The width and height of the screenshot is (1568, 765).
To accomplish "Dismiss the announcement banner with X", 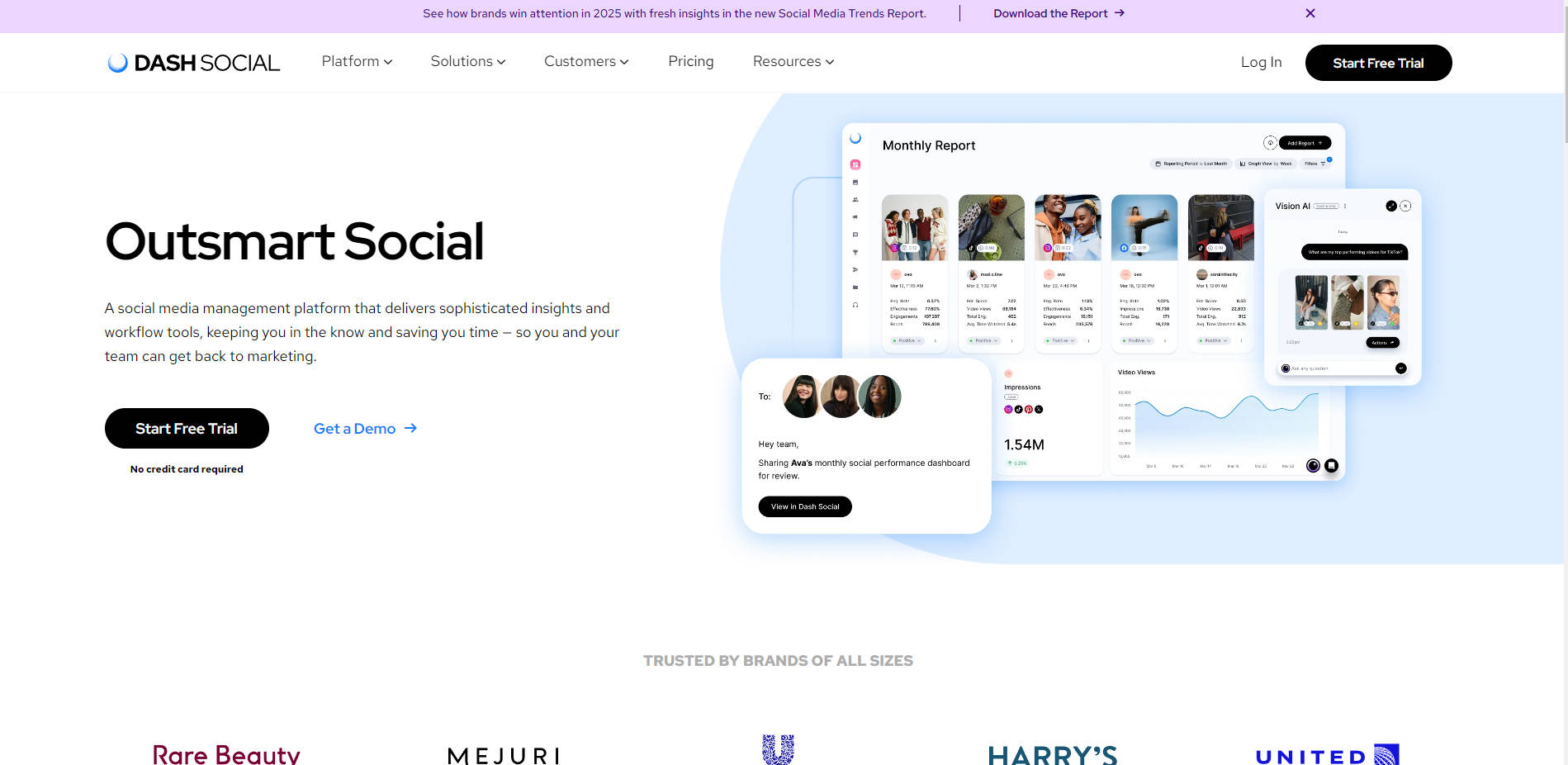I will click(1310, 13).
